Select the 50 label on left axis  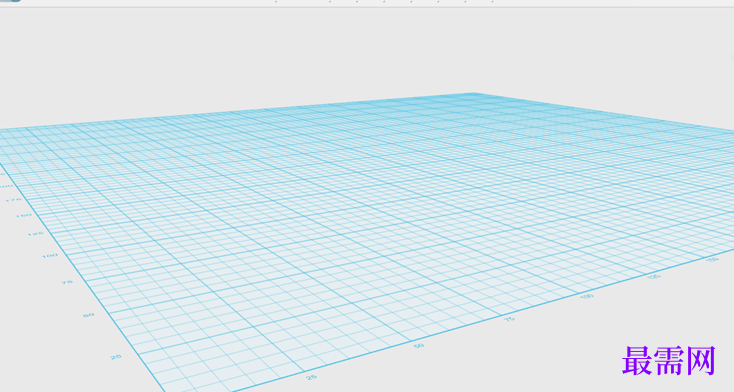point(88,315)
